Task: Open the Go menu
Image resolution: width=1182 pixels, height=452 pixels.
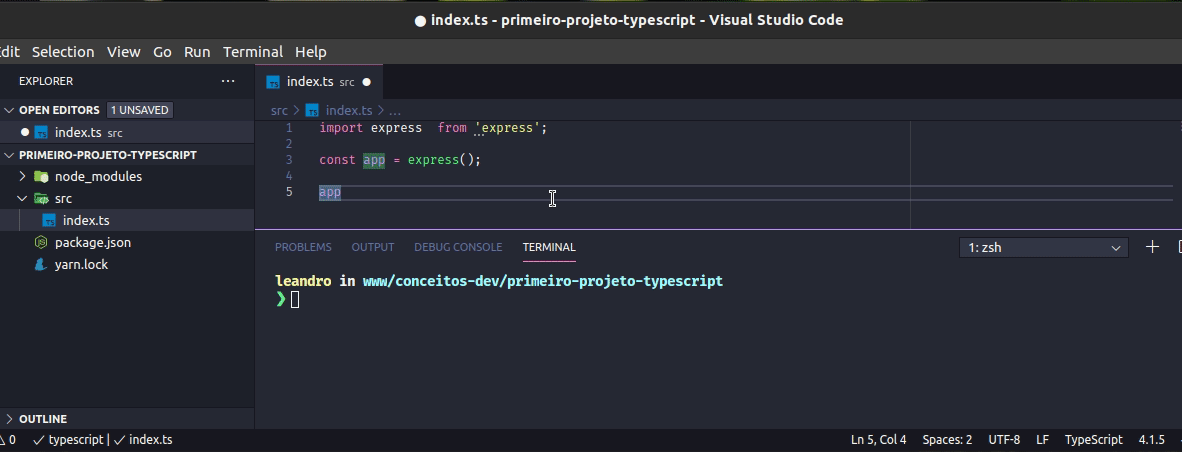Action: (x=162, y=52)
